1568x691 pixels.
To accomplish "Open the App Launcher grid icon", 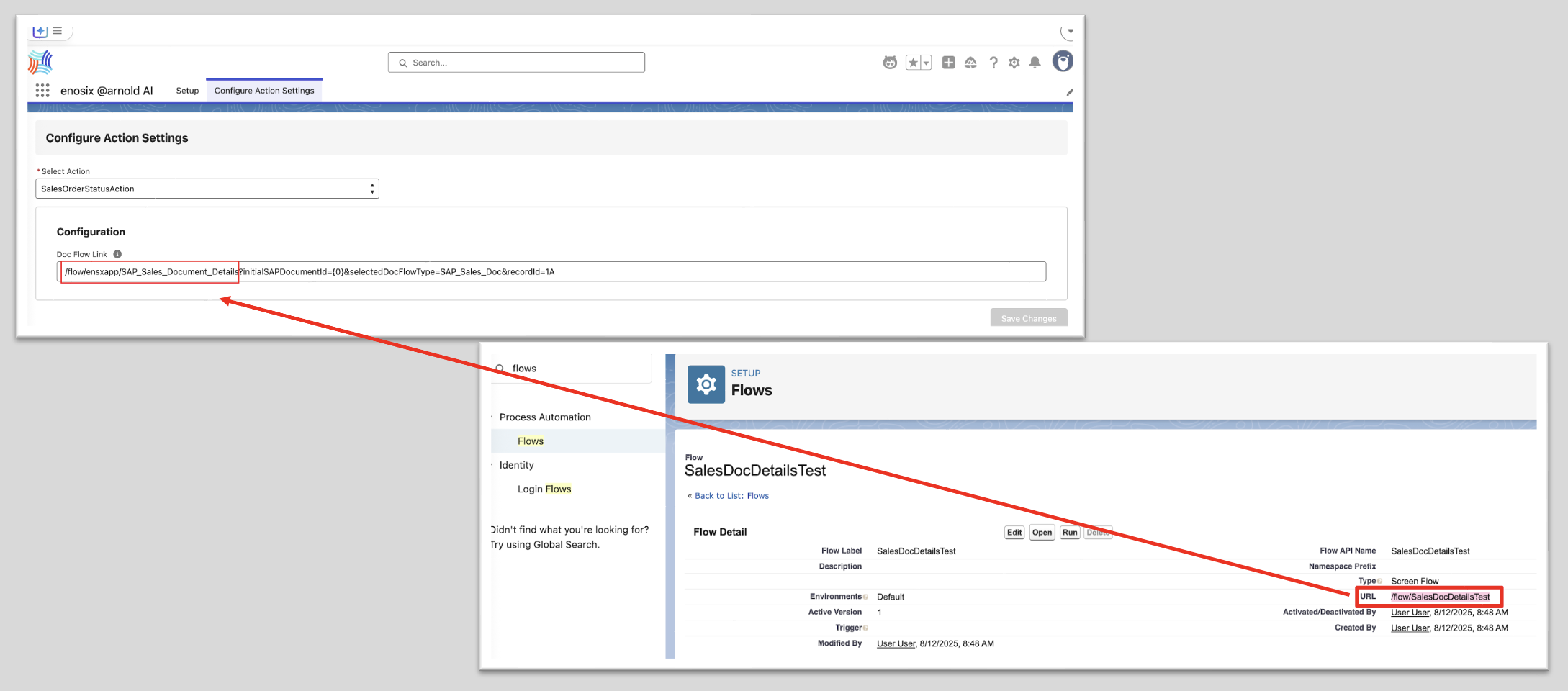I will (42, 90).
